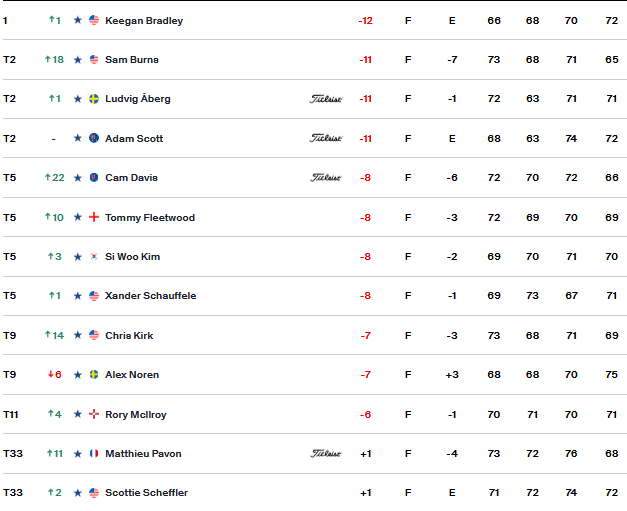Expand the Tommy Fleetwood row scorecard
Viewport: 627px width, 511px height.
[314, 217]
